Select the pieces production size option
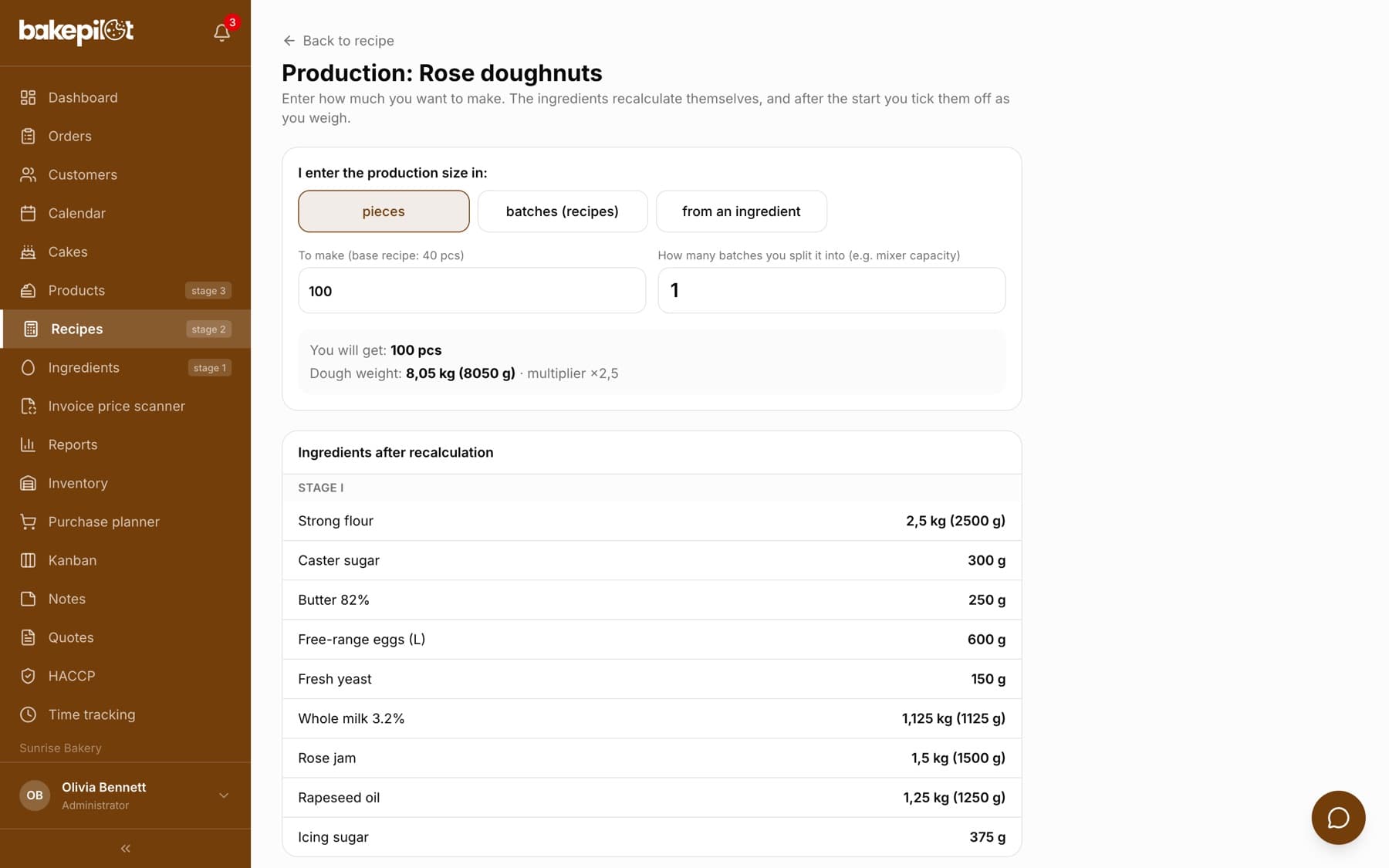The image size is (1389, 868). click(x=384, y=211)
